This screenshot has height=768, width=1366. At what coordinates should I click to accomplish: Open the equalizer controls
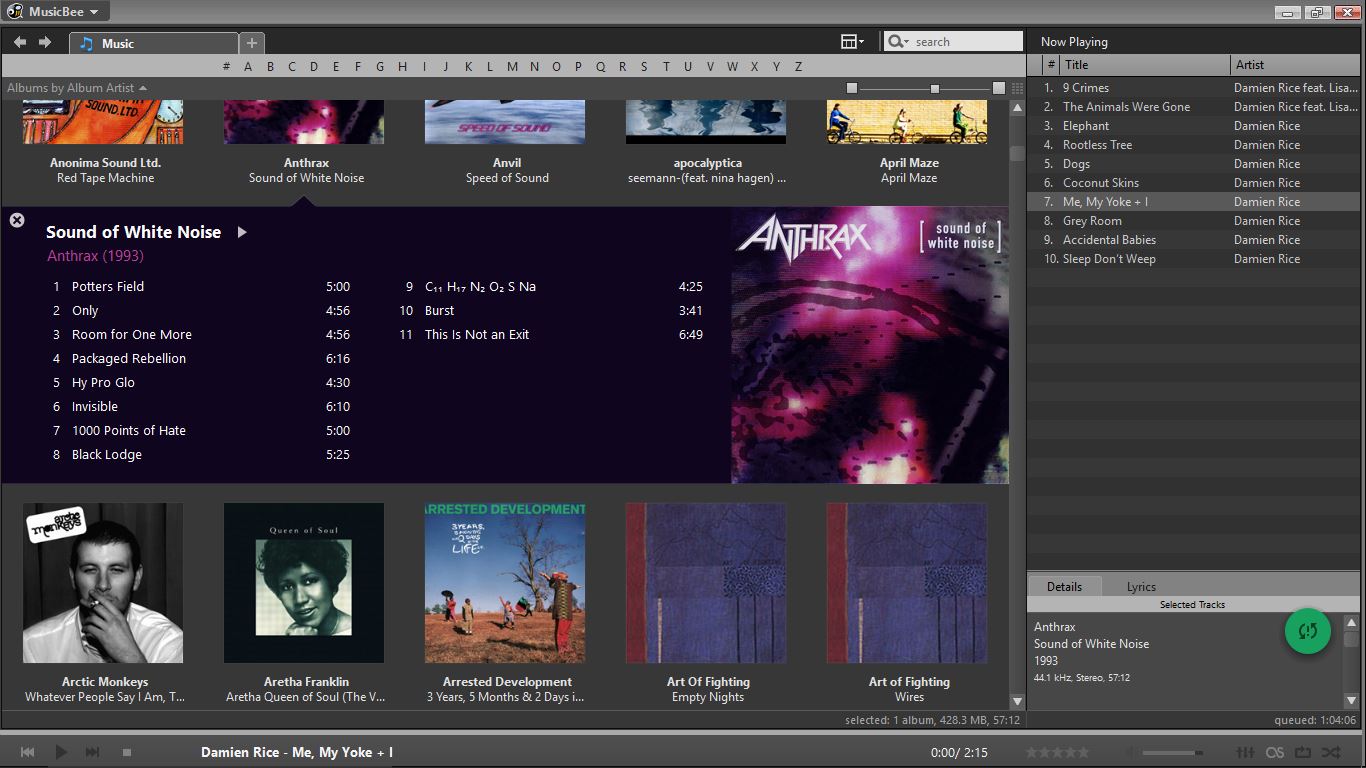coord(1245,752)
